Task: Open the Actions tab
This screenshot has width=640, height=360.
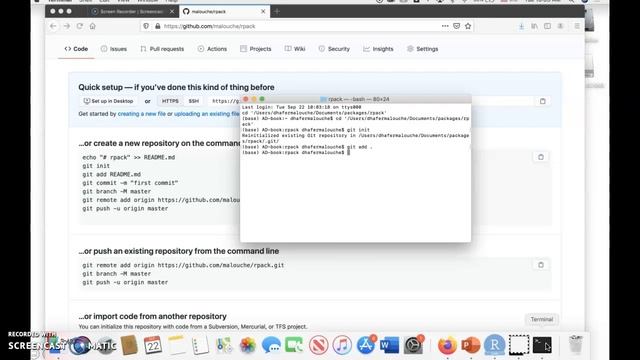Action: pos(212,49)
